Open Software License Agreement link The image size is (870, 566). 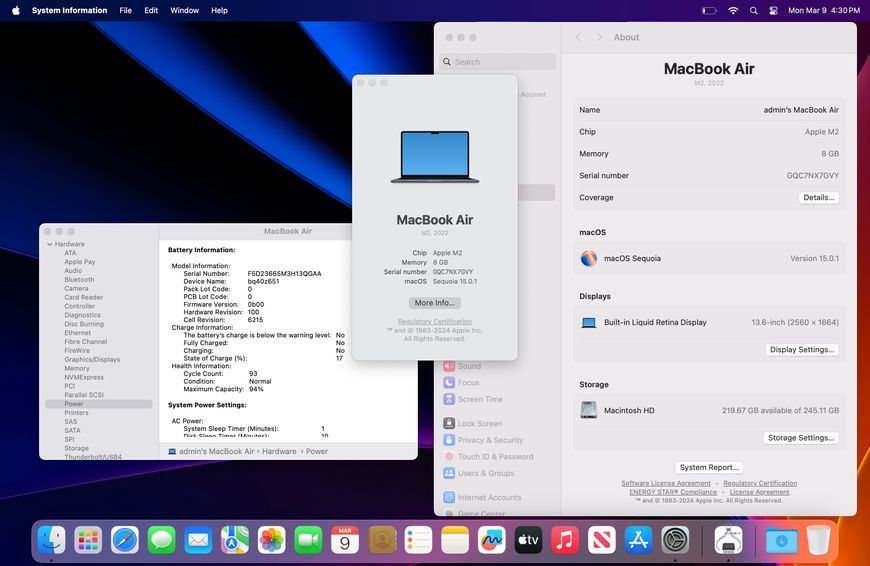pos(666,483)
